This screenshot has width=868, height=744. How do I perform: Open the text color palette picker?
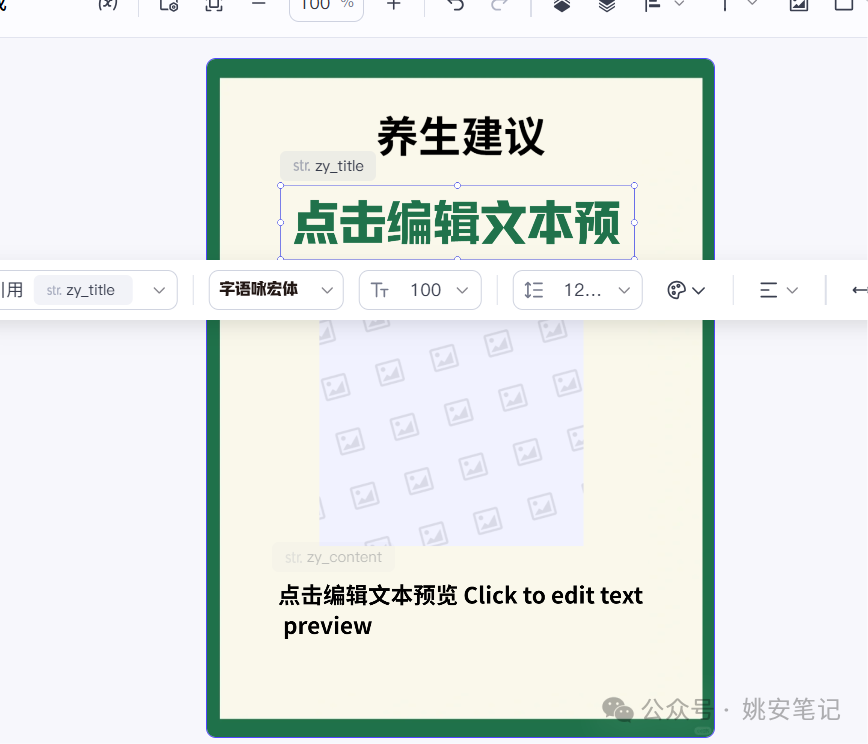click(x=686, y=290)
